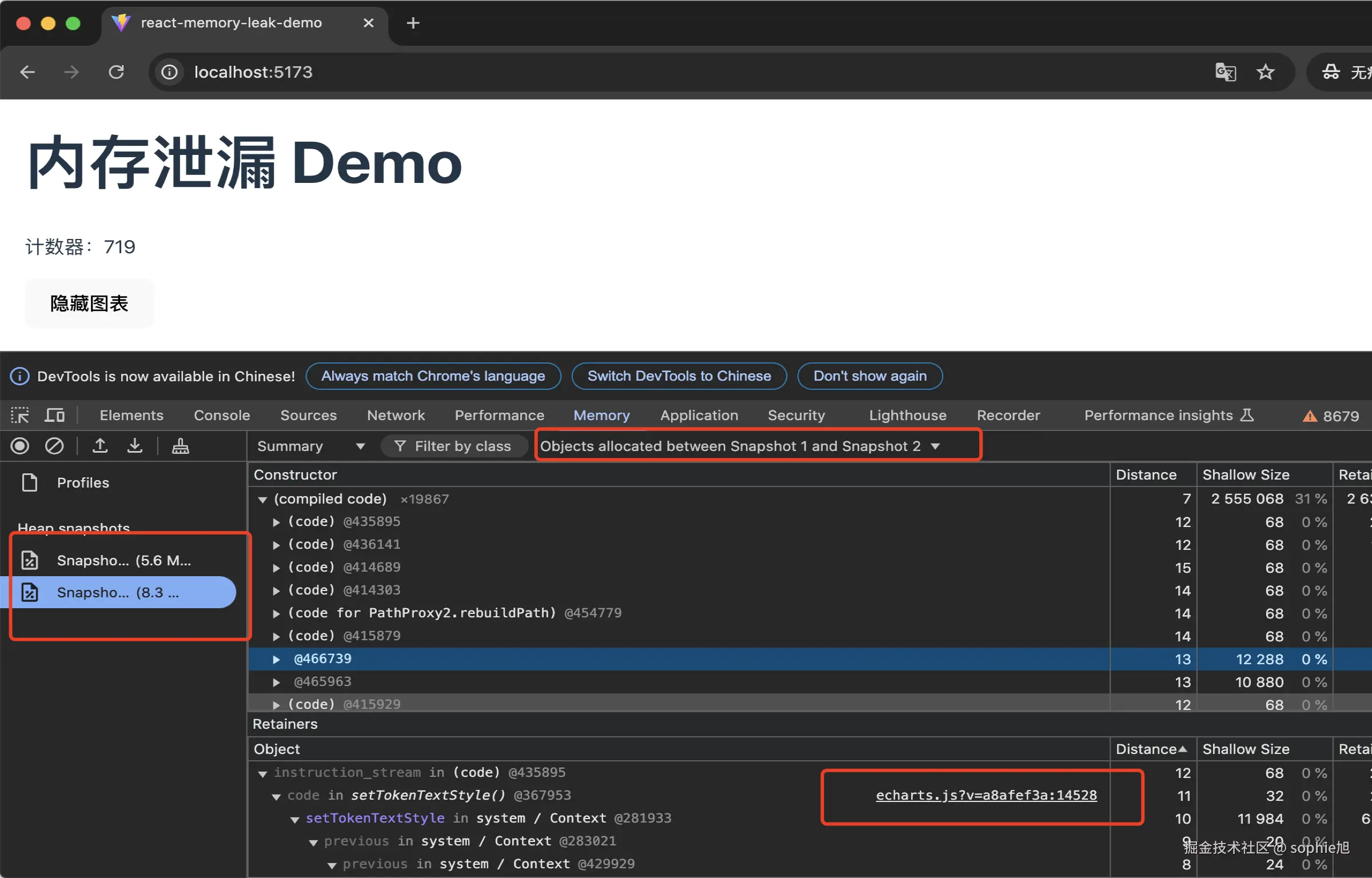Click the clear all profiles icon
1372x878 pixels.
tap(54, 446)
